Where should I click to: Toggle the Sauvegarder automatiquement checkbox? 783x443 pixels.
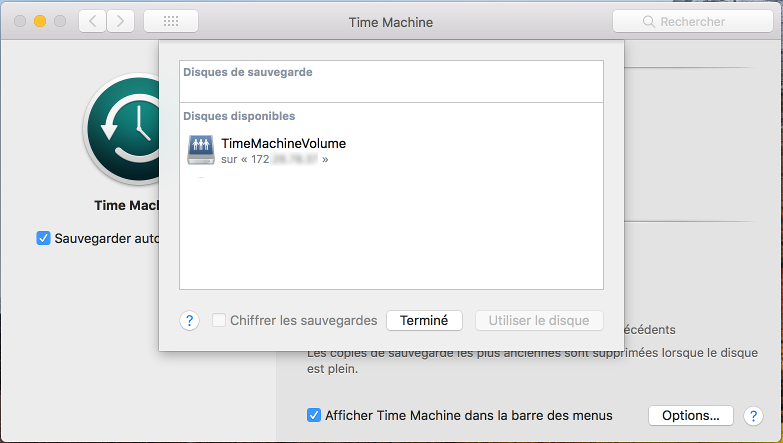pyautogui.click(x=43, y=238)
